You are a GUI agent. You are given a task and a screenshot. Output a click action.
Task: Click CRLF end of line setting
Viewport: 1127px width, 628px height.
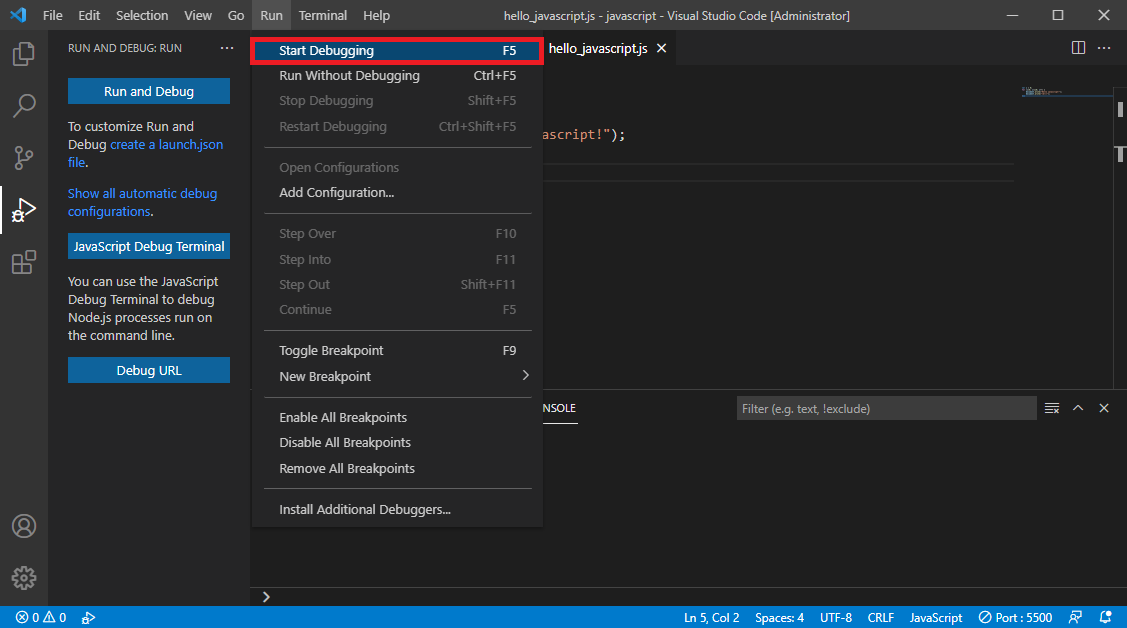880,617
